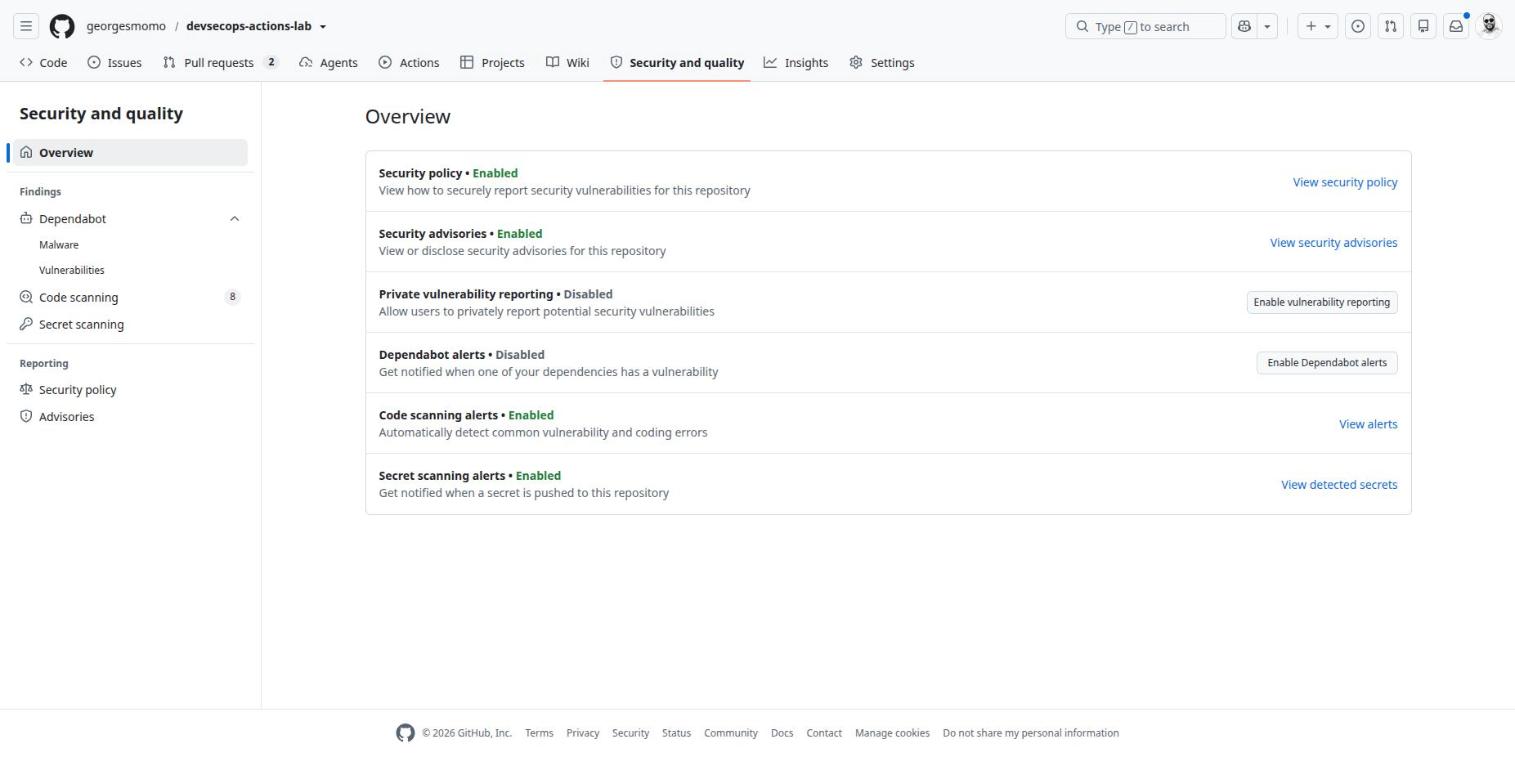The width and height of the screenshot is (1515, 784).
Task: Click Manage cookies in footer
Action: pos(892,733)
